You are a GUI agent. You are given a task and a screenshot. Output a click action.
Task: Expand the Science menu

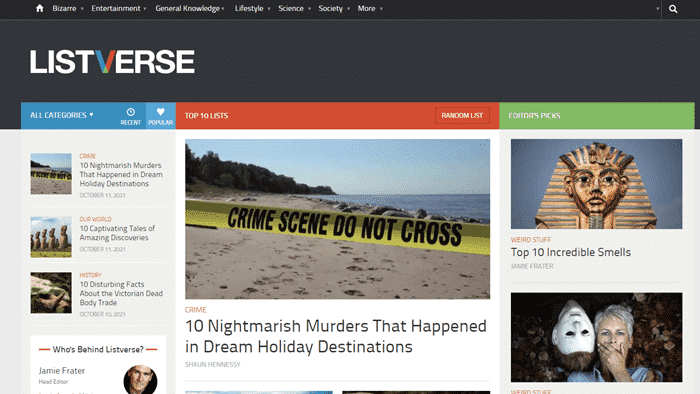pos(294,8)
